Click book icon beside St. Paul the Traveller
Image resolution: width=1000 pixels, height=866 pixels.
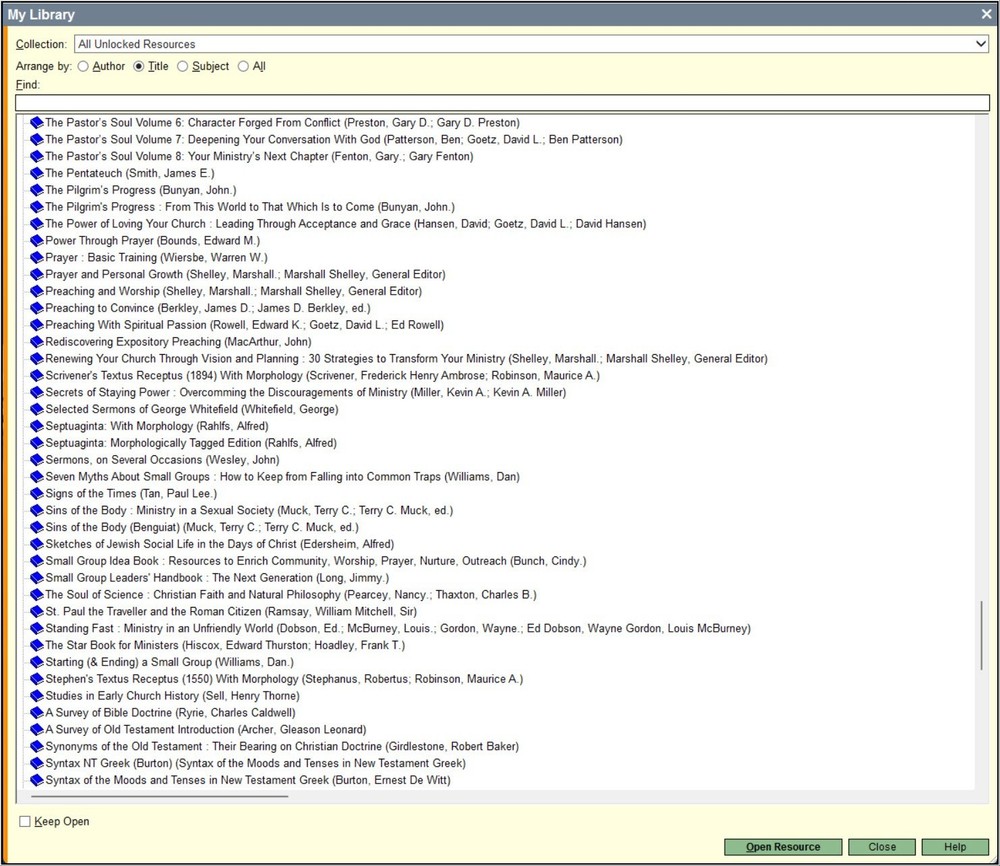coord(37,612)
